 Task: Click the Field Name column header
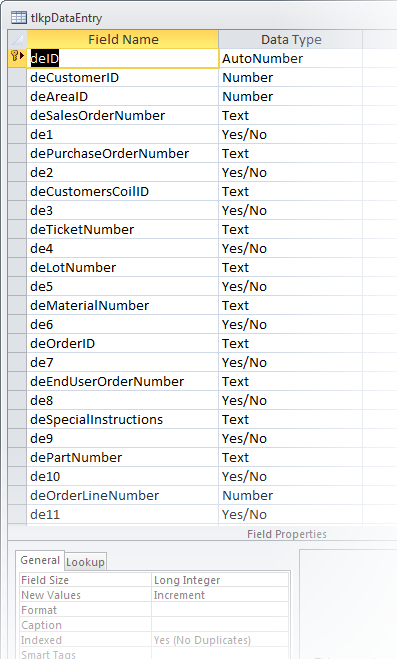tap(123, 40)
